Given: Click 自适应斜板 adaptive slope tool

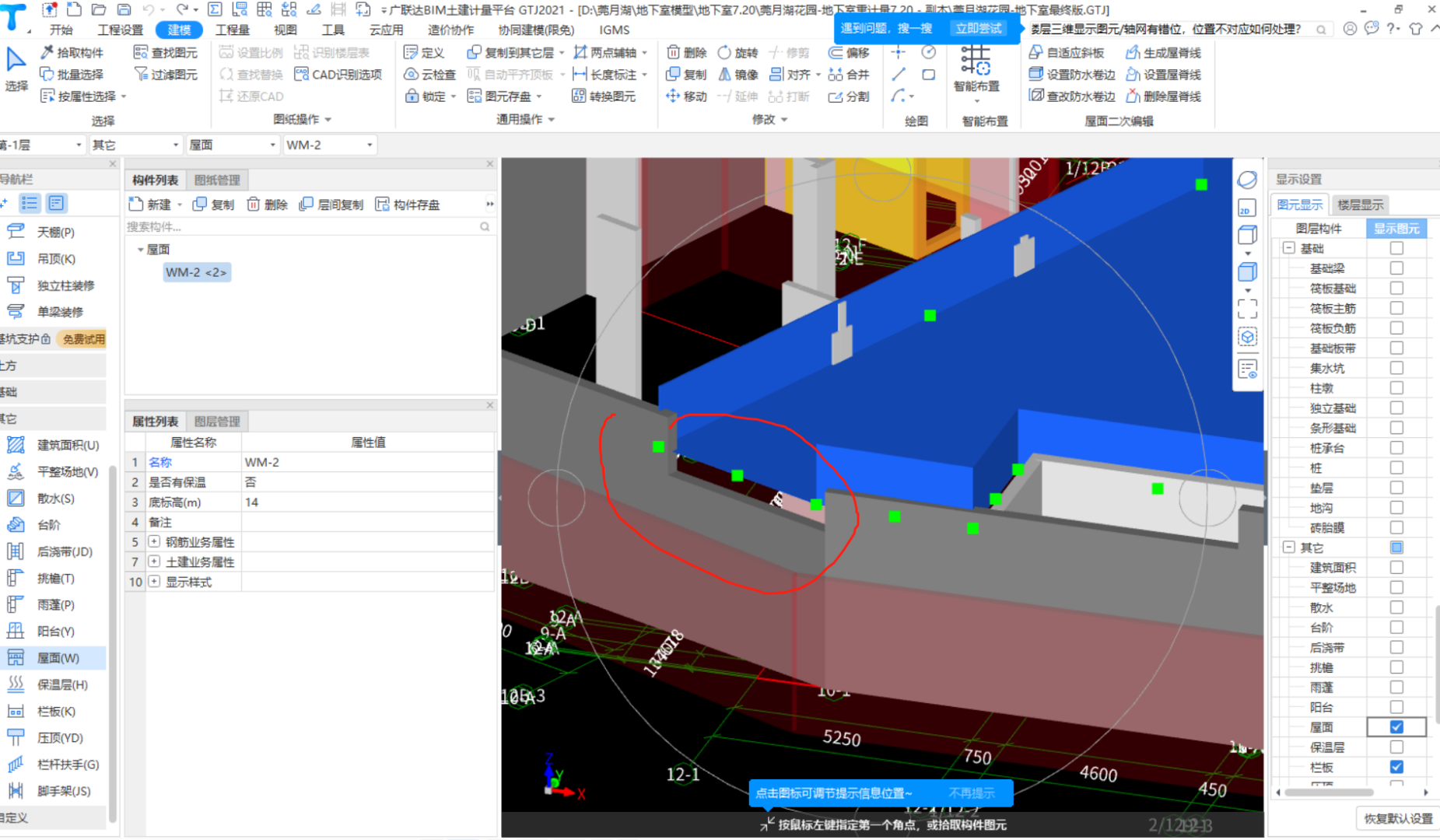Looking at the screenshot, I should coord(1067,52).
